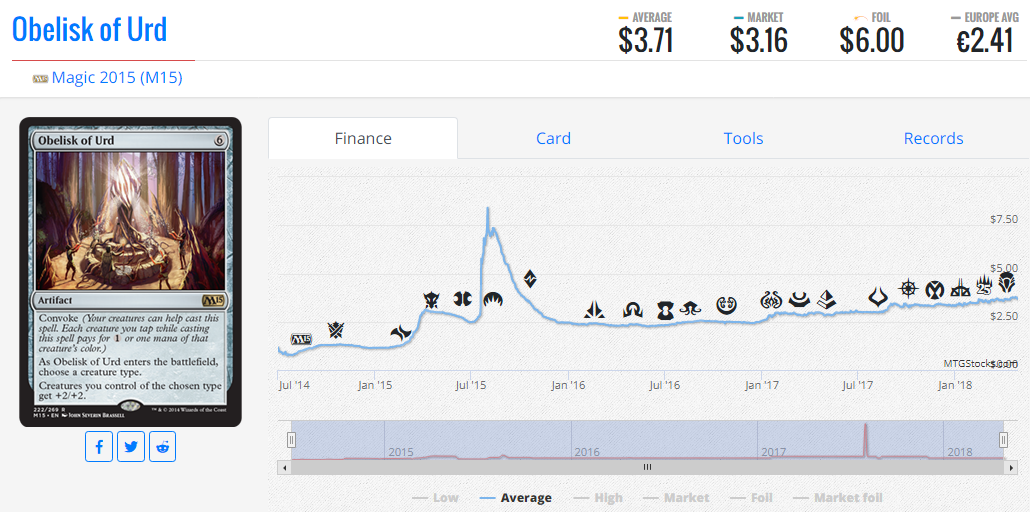
Task: Click the navigator scroll-left arrow
Action: [284, 467]
